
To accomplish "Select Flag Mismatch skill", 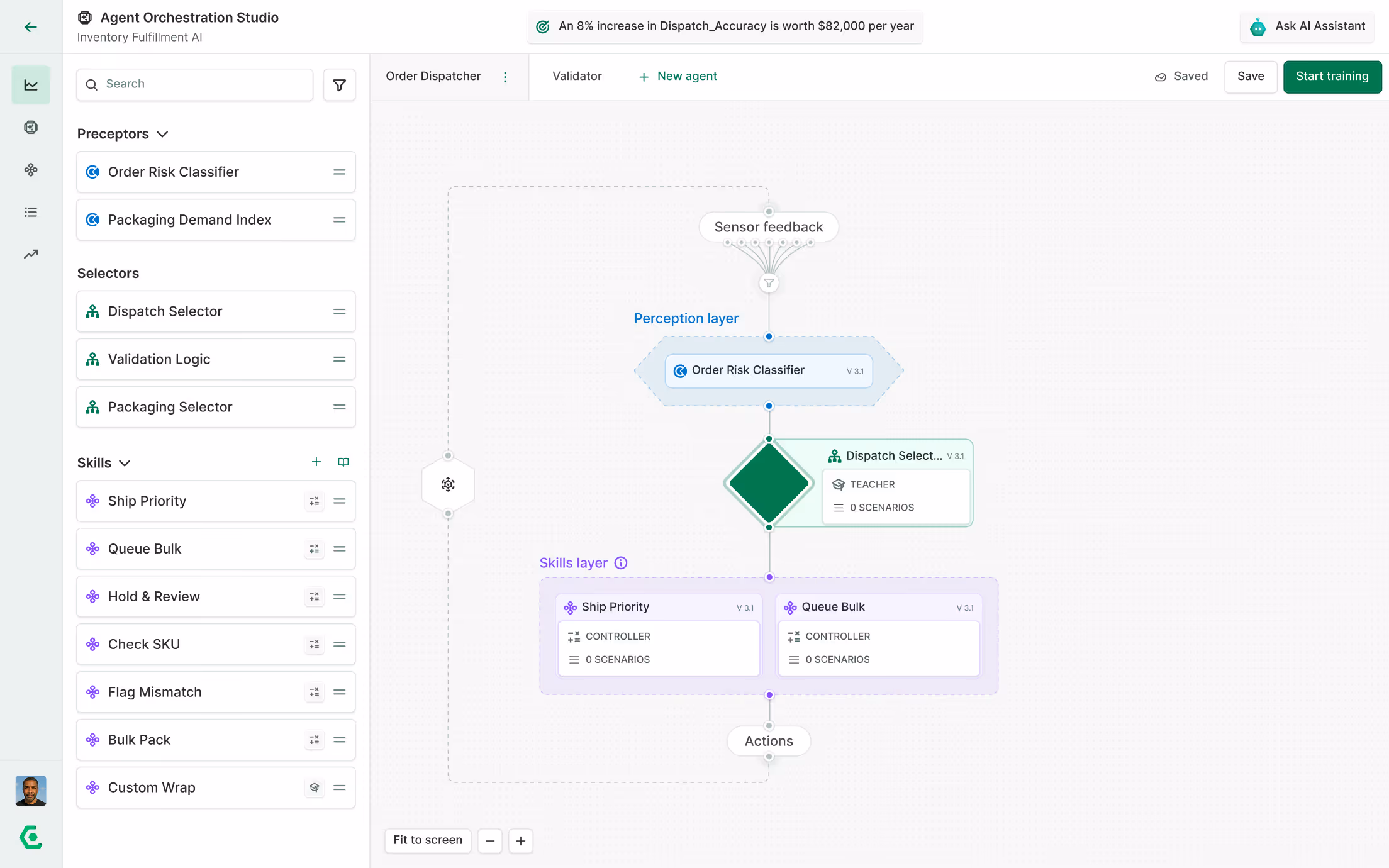I will click(x=216, y=692).
